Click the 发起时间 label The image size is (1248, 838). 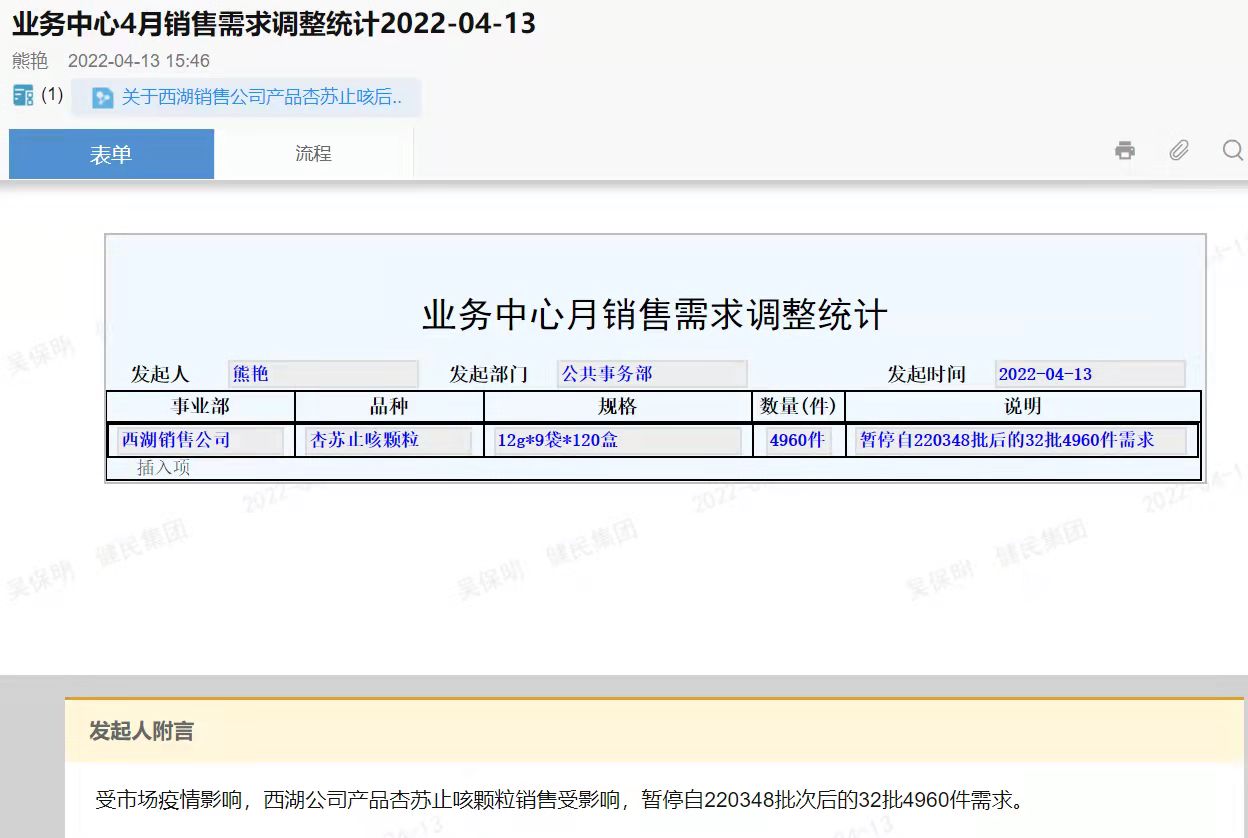pyautogui.click(x=927, y=375)
